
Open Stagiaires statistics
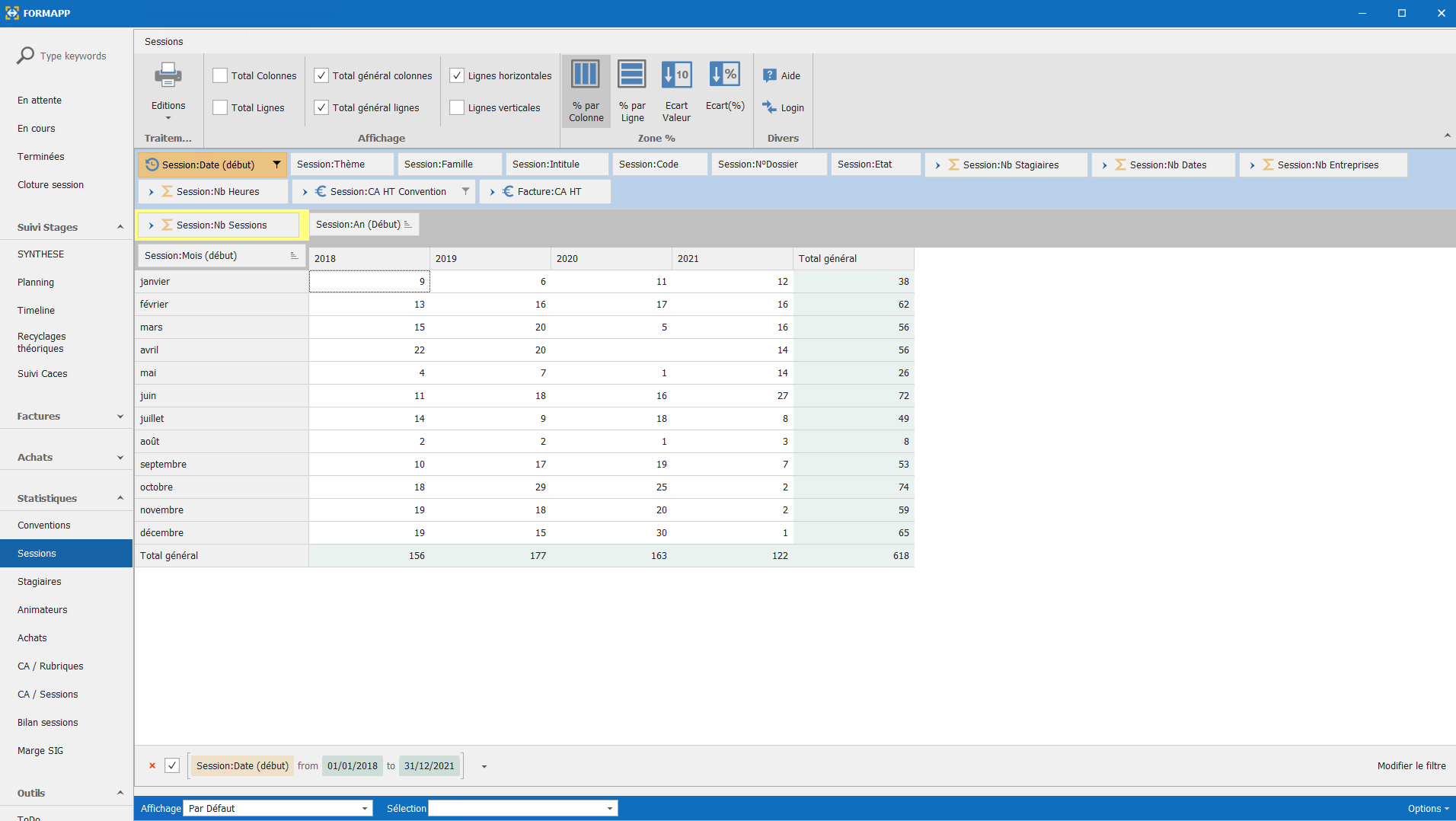click(x=39, y=581)
